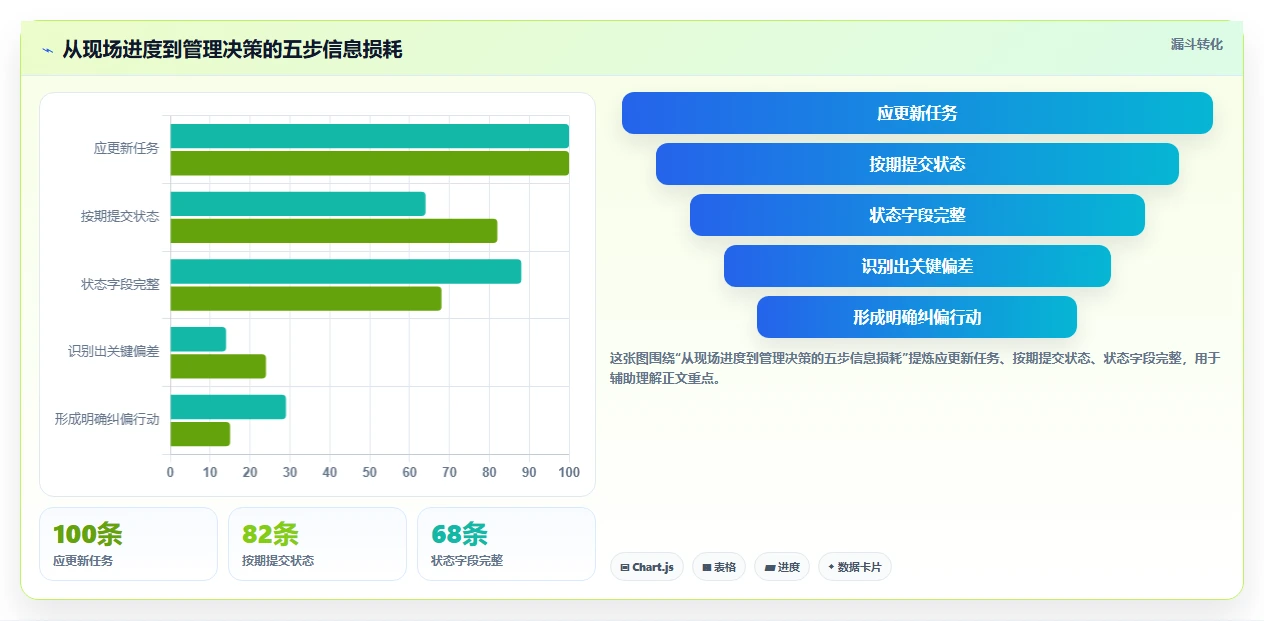Open the 82条 按期提交状态 stat card
This screenshot has height=621, width=1264.
click(x=317, y=544)
